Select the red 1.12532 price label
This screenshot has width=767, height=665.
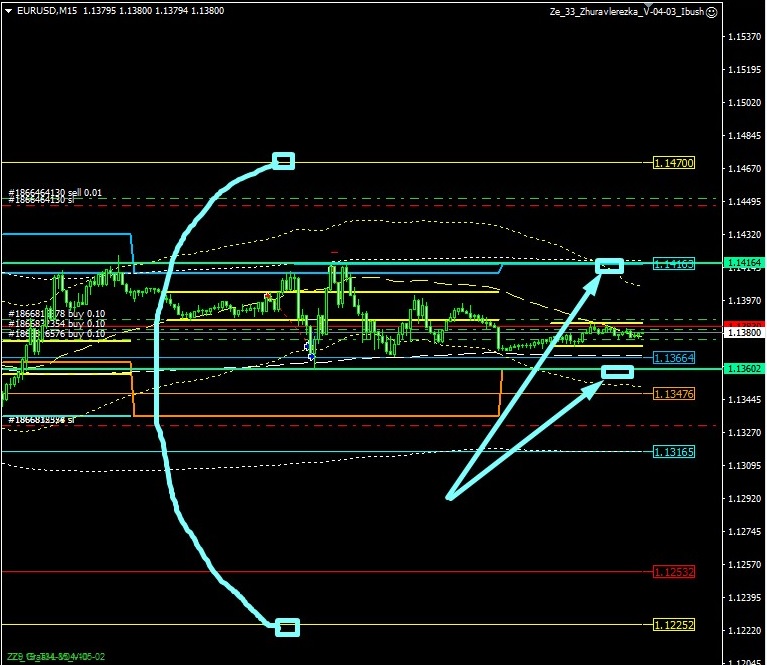pos(673,572)
